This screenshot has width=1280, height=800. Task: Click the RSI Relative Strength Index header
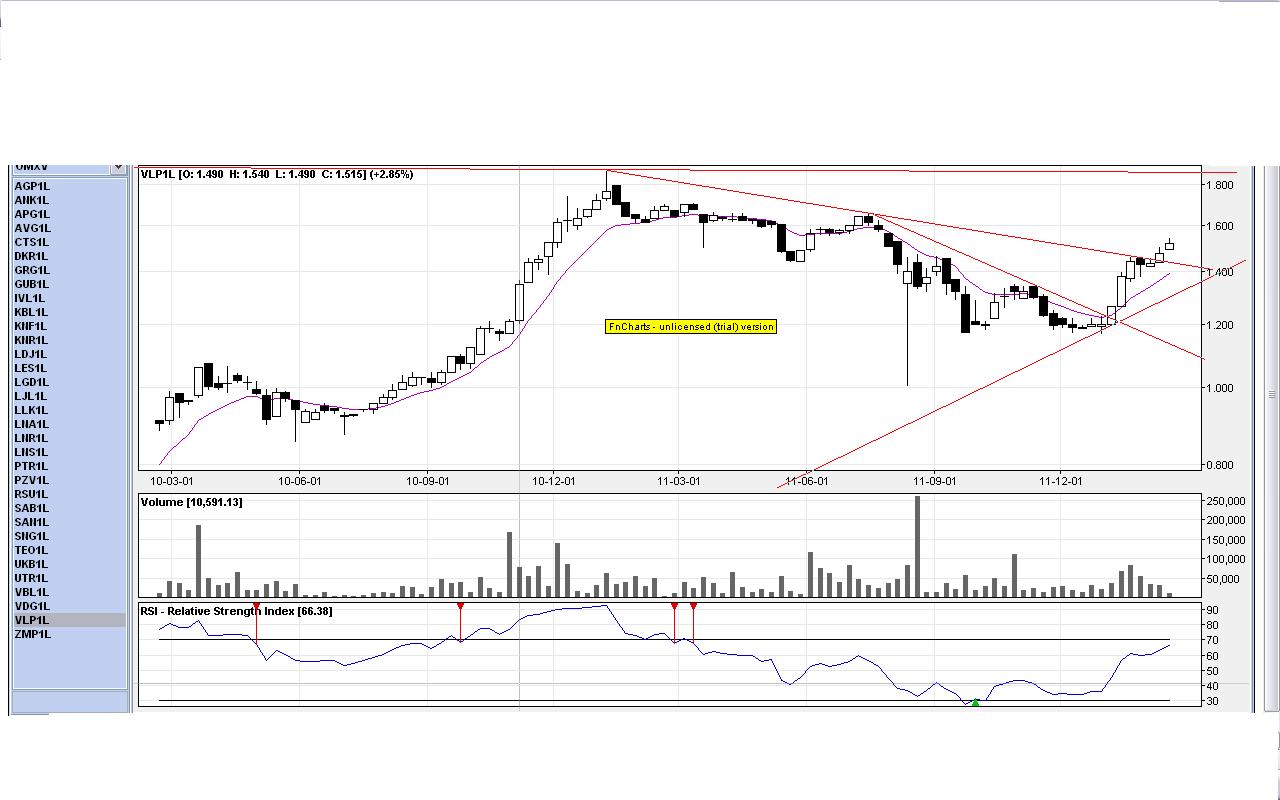point(236,611)
